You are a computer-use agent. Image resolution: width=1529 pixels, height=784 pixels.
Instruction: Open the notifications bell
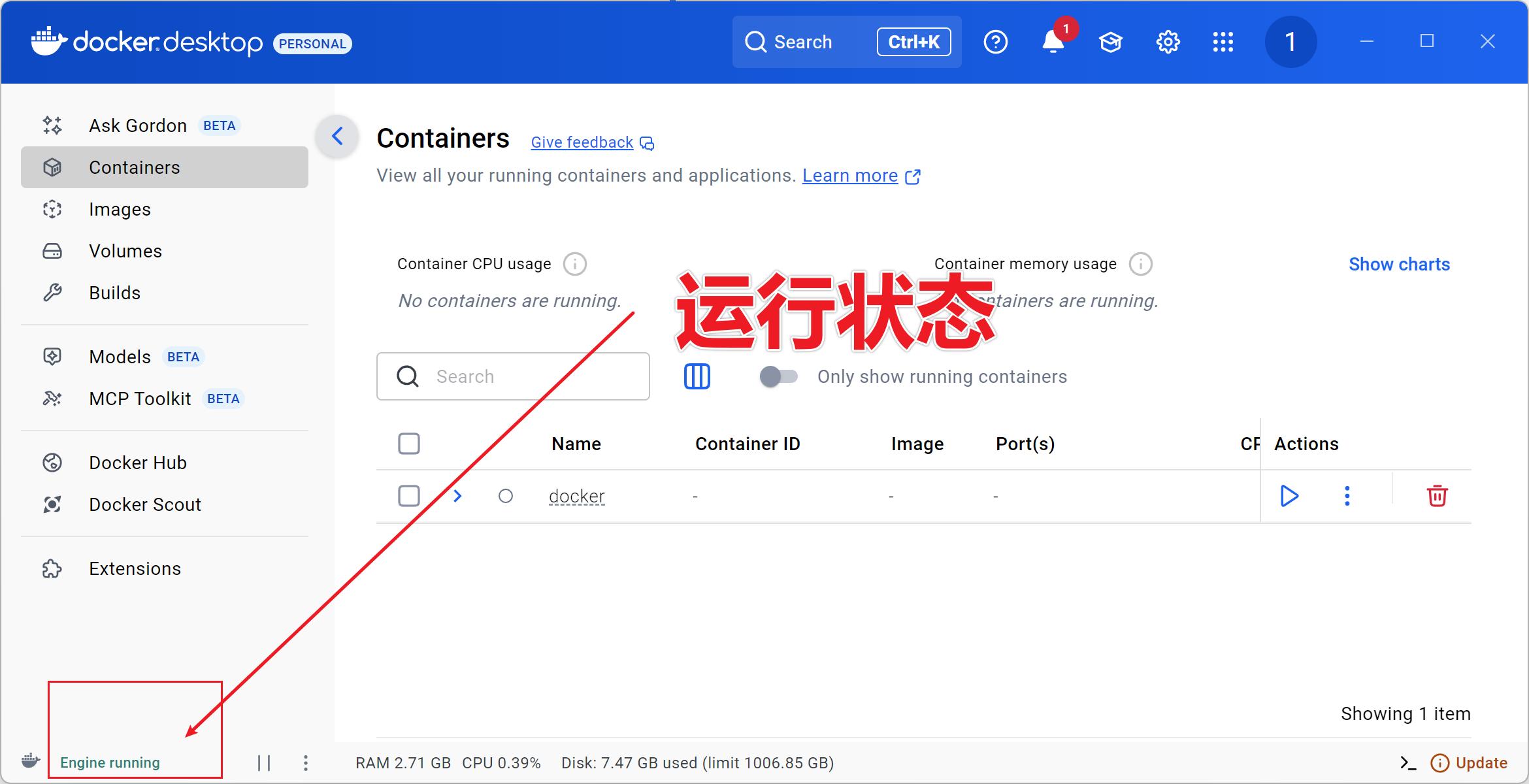pyautogui.click(x=1053, y=43)
